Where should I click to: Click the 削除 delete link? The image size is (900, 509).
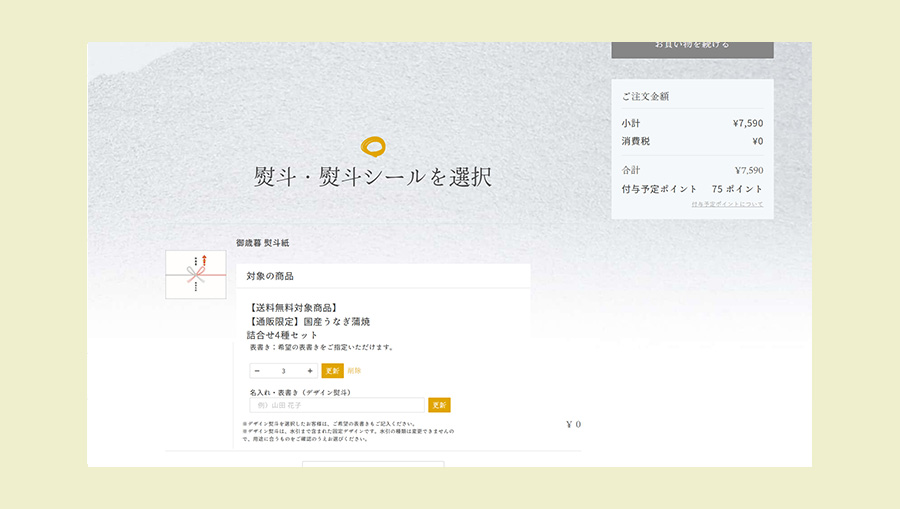click(354, 371)
